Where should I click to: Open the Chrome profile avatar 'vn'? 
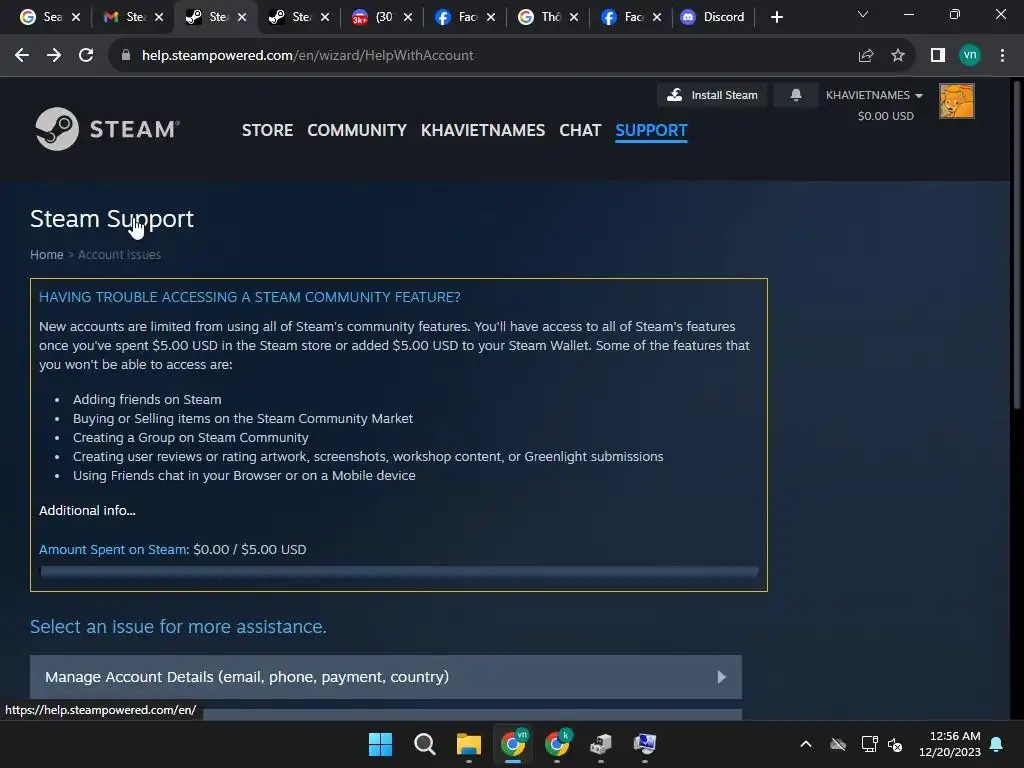coord(970,56)
